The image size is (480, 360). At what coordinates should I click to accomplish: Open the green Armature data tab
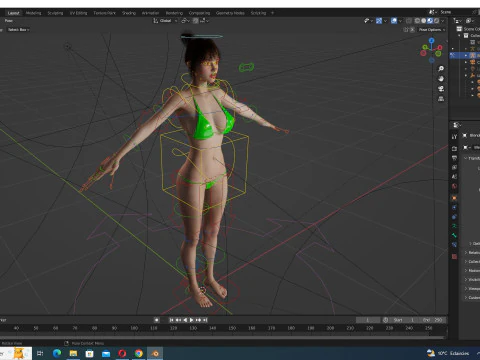pos(454,226)
